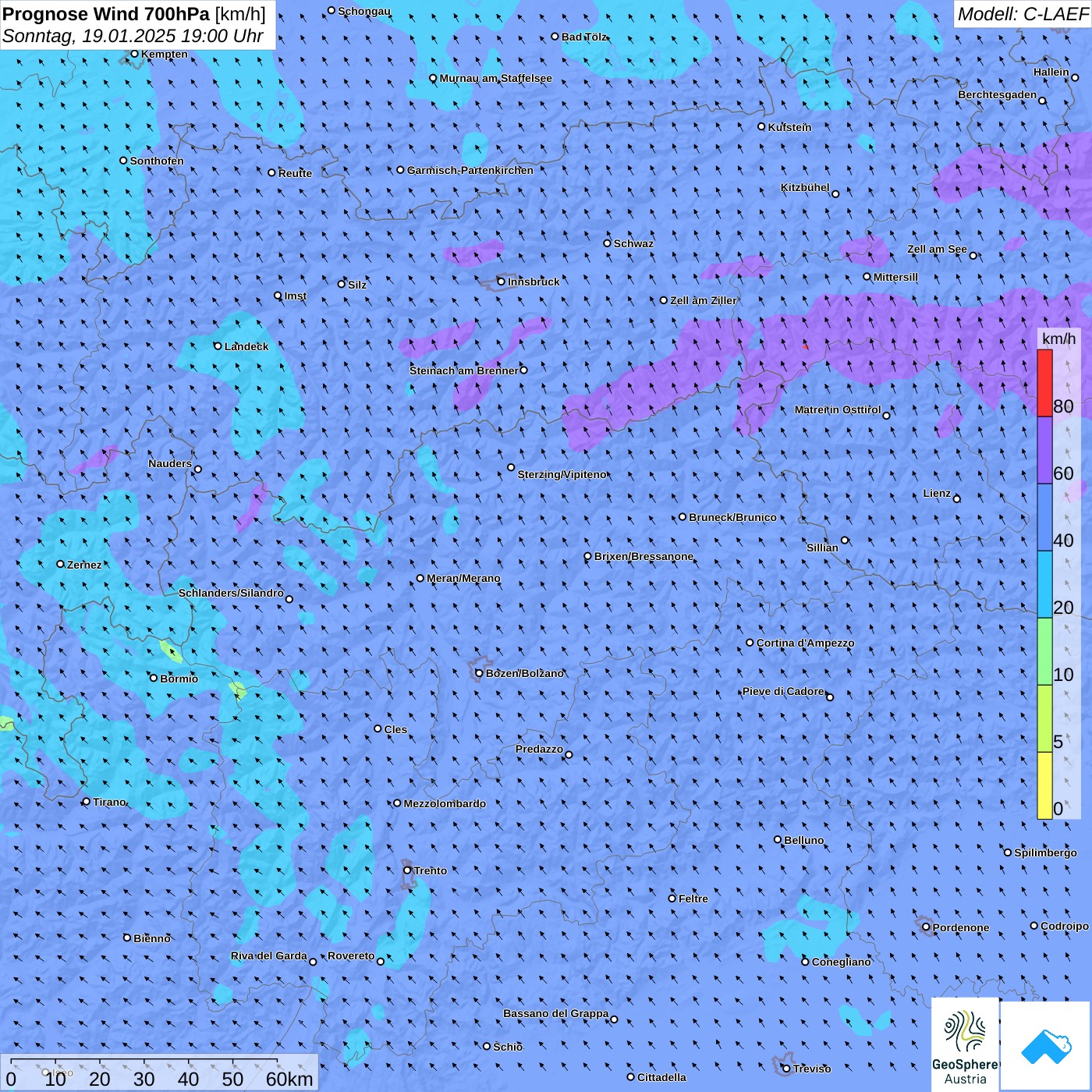
Task: Select the cyan 20–40 km/h legend swatch
Action: click(x=1044, y=584)
